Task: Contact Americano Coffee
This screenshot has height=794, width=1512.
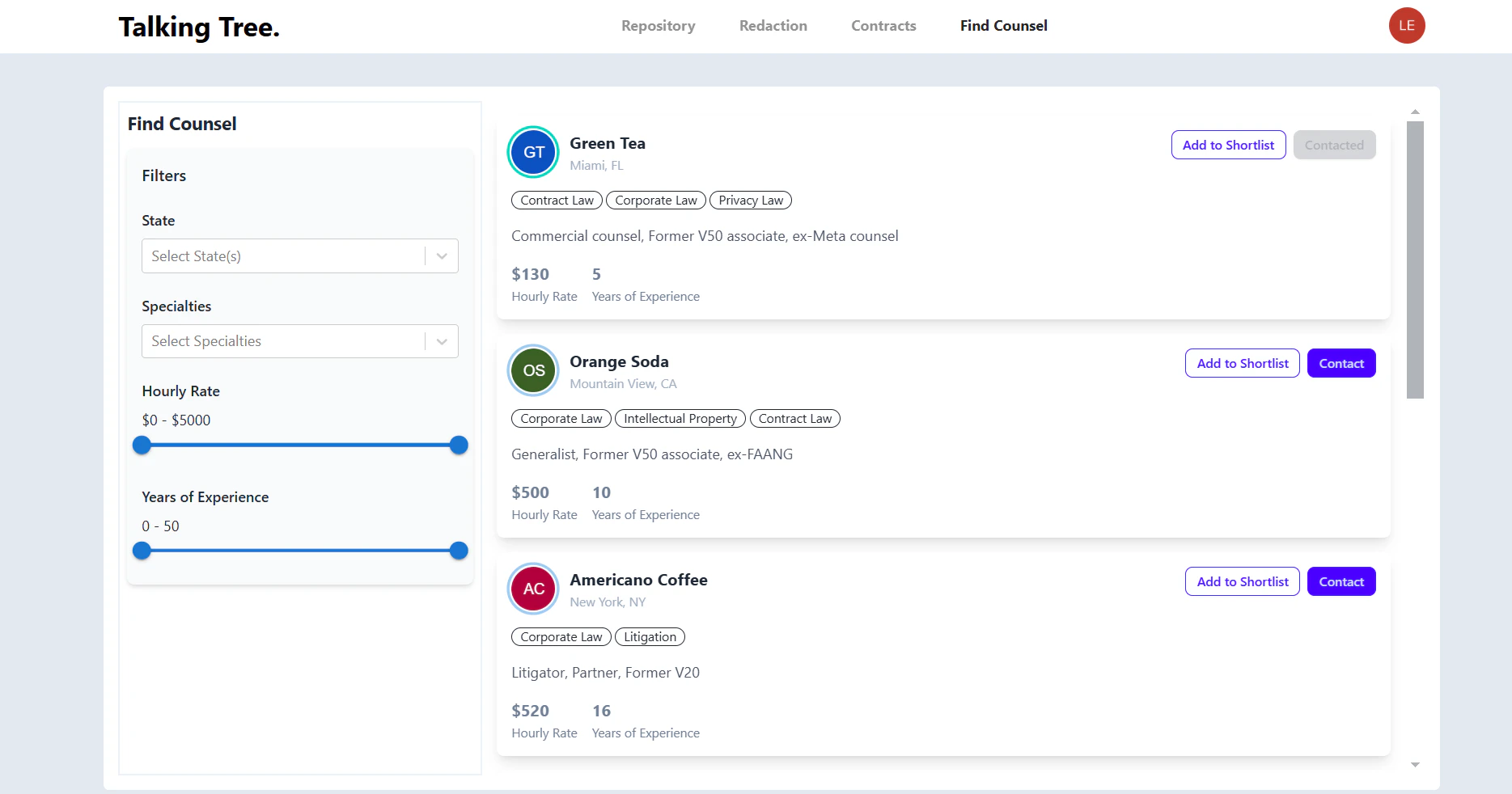Action: pyautogui.click(x=1340, y=581)
